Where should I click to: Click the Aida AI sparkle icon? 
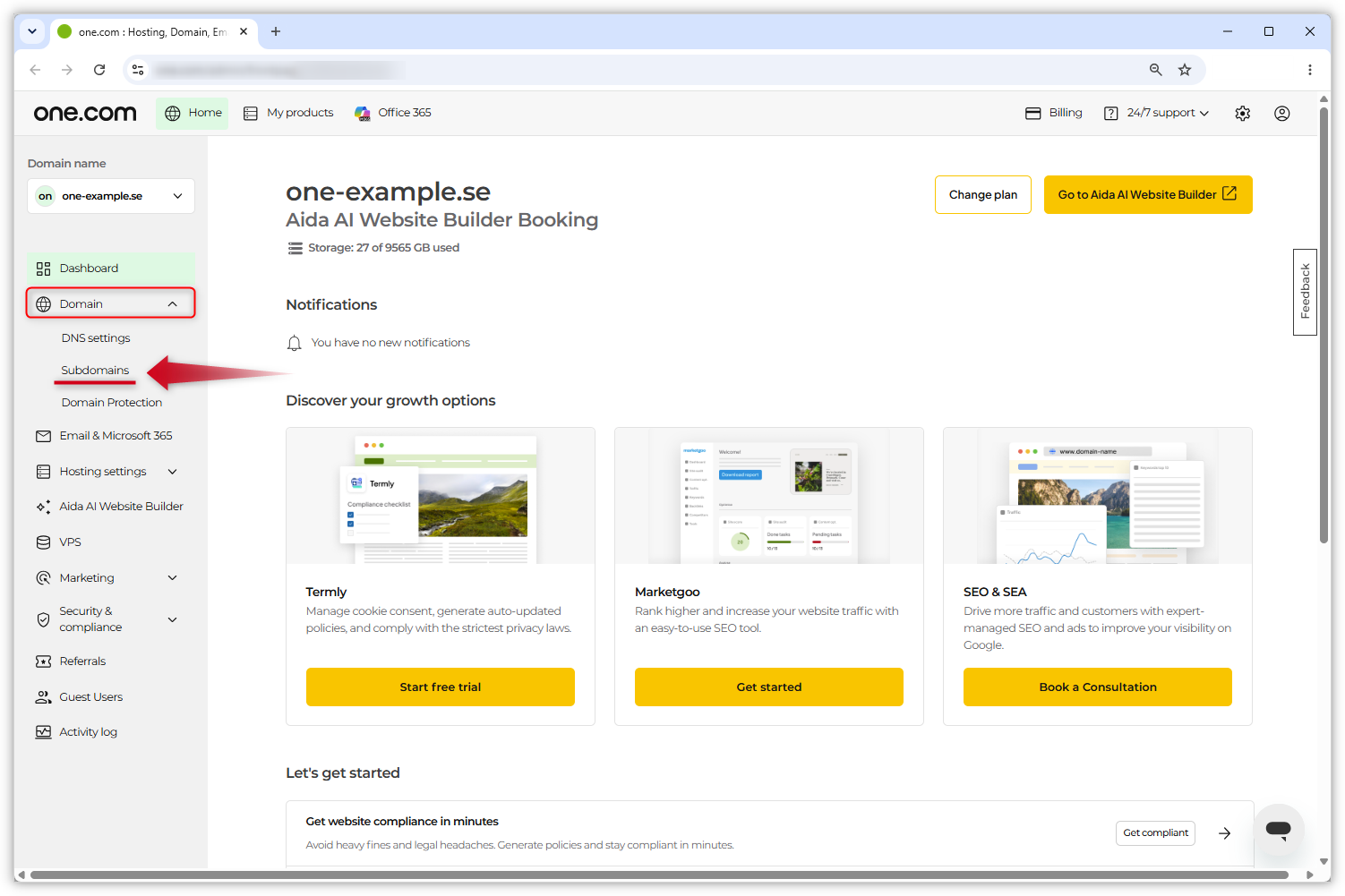tap(43, 507)
